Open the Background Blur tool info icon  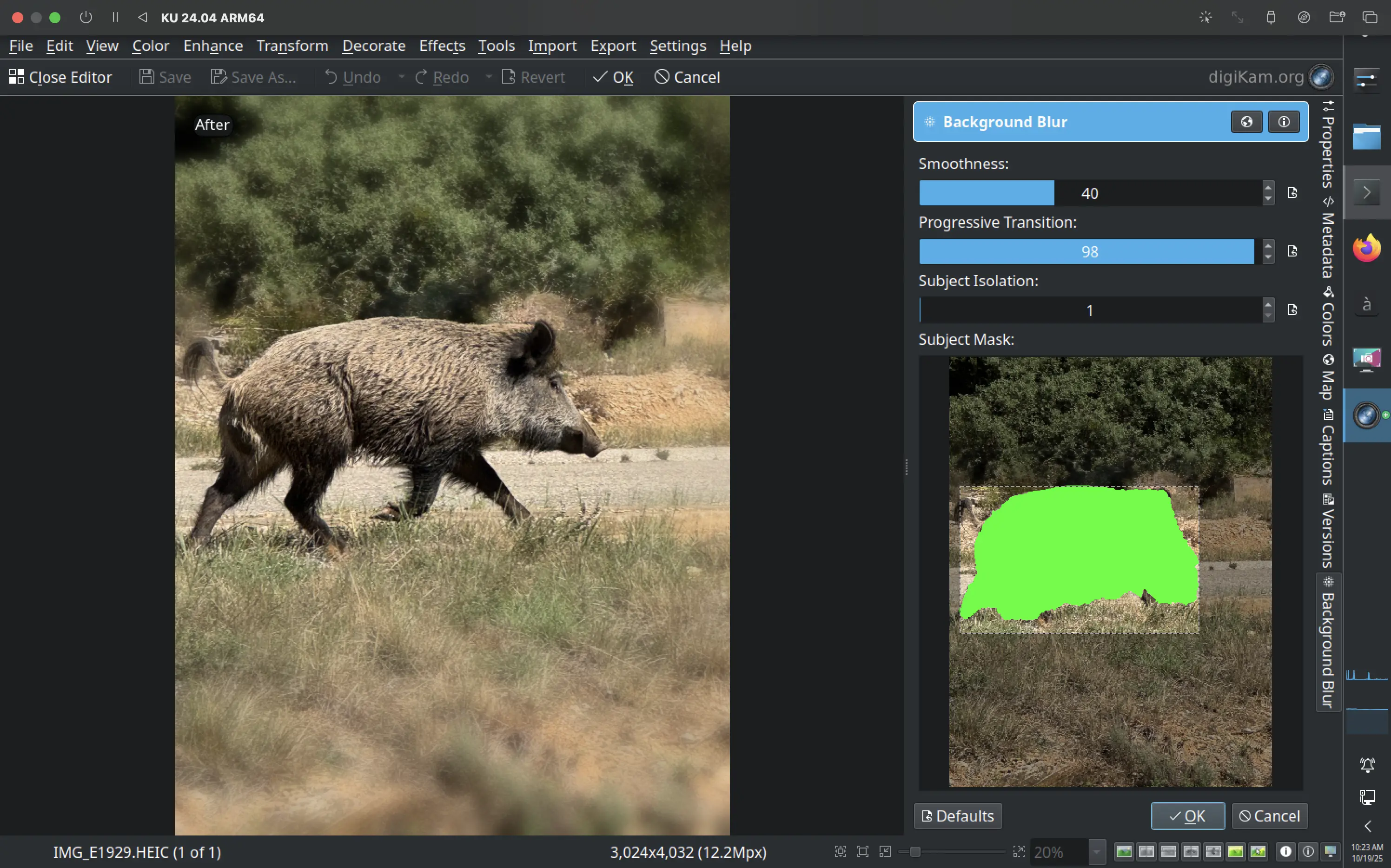1284,122
